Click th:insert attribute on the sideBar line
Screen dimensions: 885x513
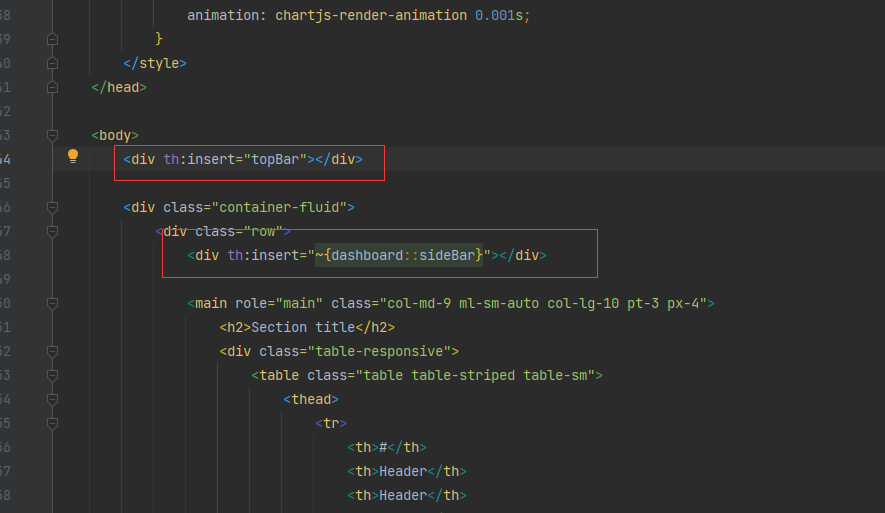[263, 256]
